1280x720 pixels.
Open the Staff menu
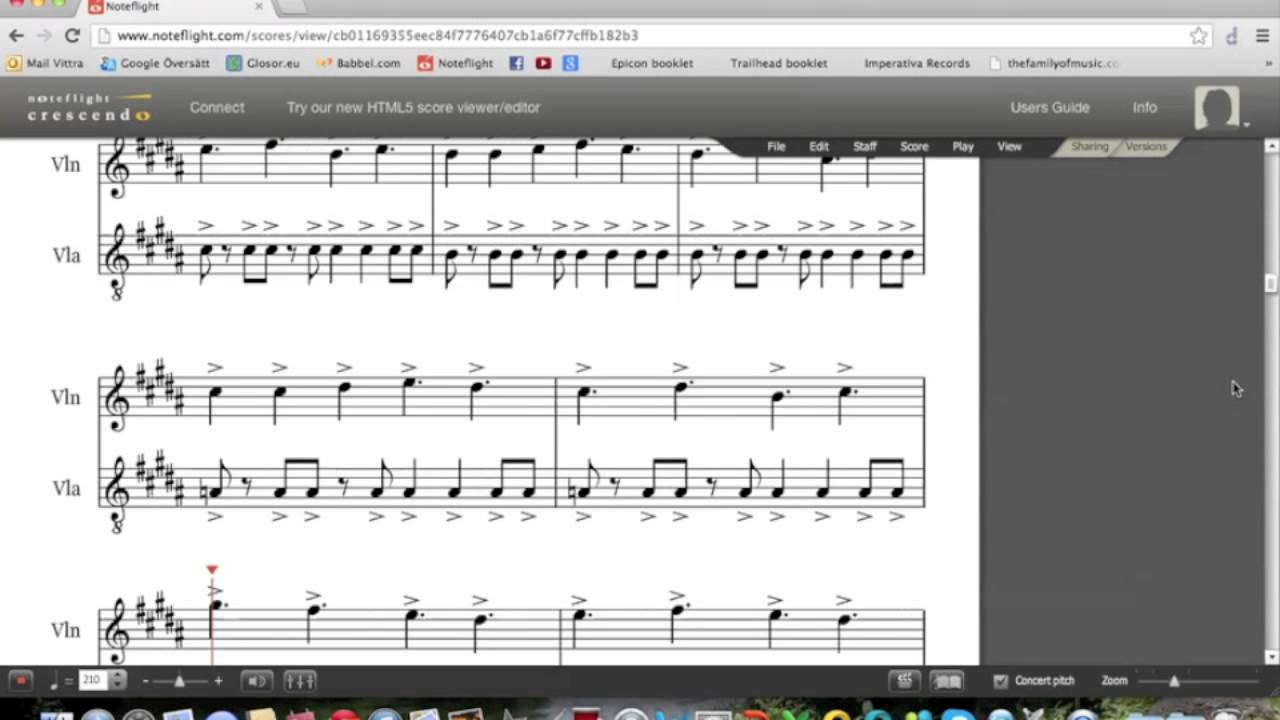coord(865,146)
